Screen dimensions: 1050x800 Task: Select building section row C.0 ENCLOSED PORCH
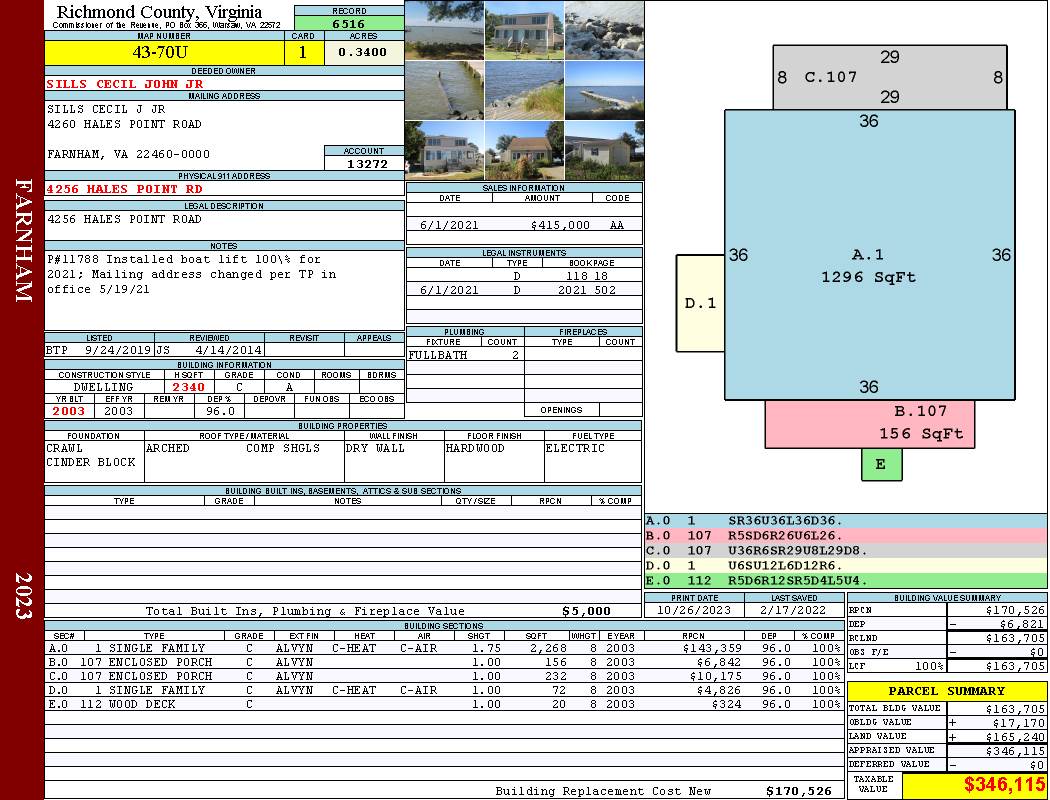coord(444,676)
